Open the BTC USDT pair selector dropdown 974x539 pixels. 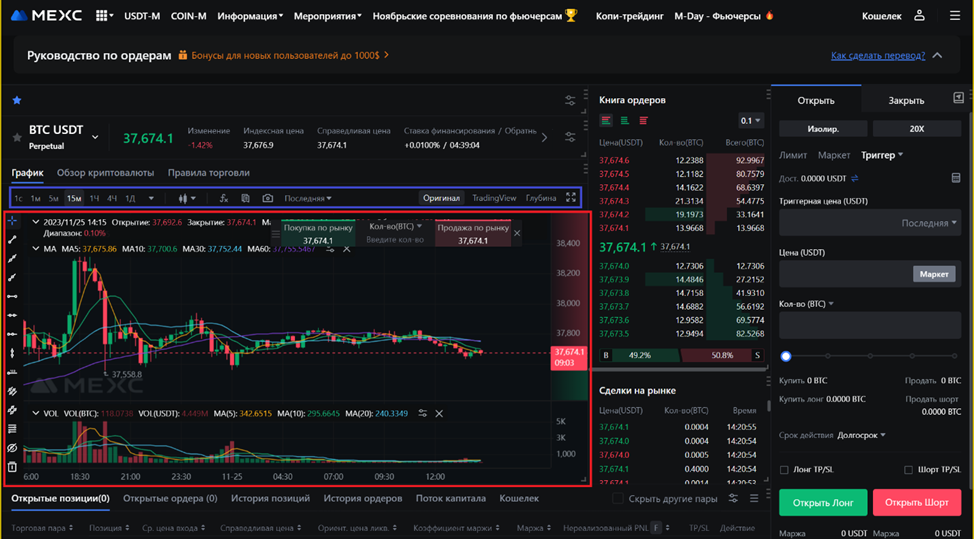click(x=96, y=137)
